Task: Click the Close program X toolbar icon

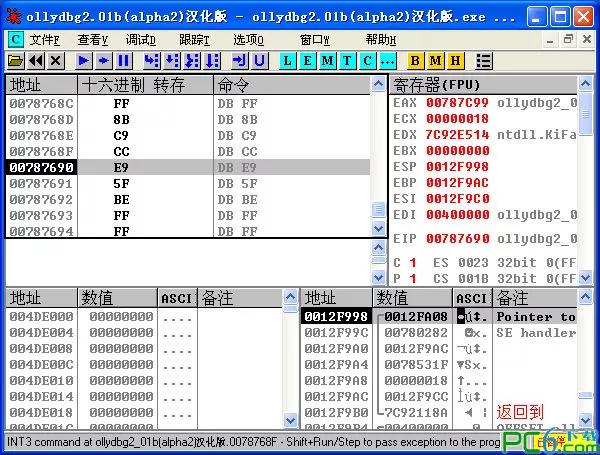Action: click(55, 61)
